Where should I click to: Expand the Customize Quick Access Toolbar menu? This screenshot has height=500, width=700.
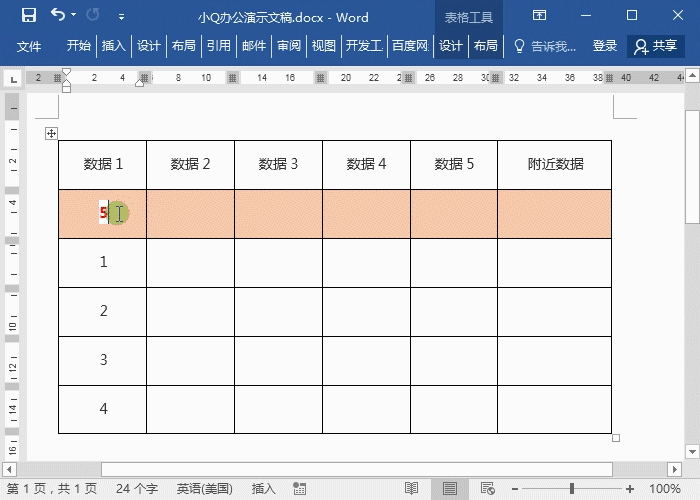click(121, 17)
